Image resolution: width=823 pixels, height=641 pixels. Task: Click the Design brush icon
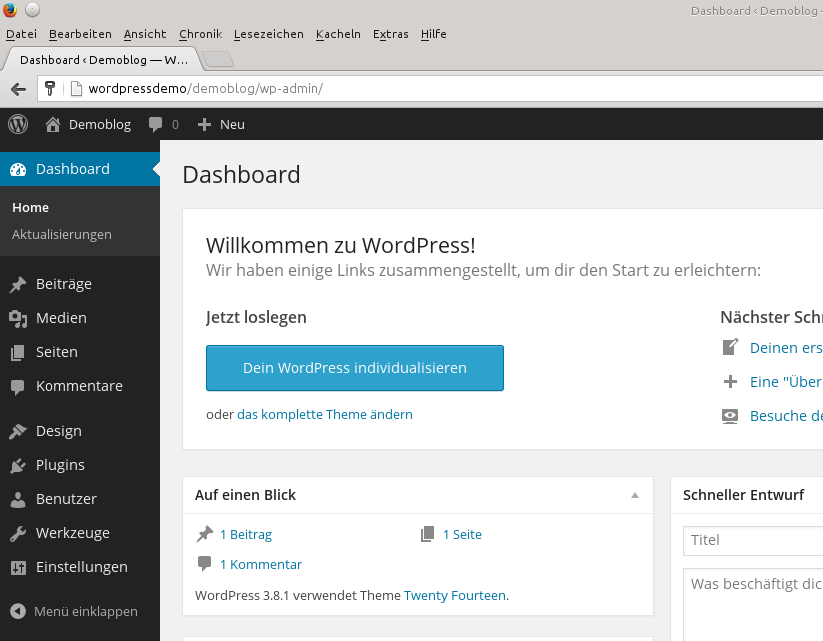point(18,431)
